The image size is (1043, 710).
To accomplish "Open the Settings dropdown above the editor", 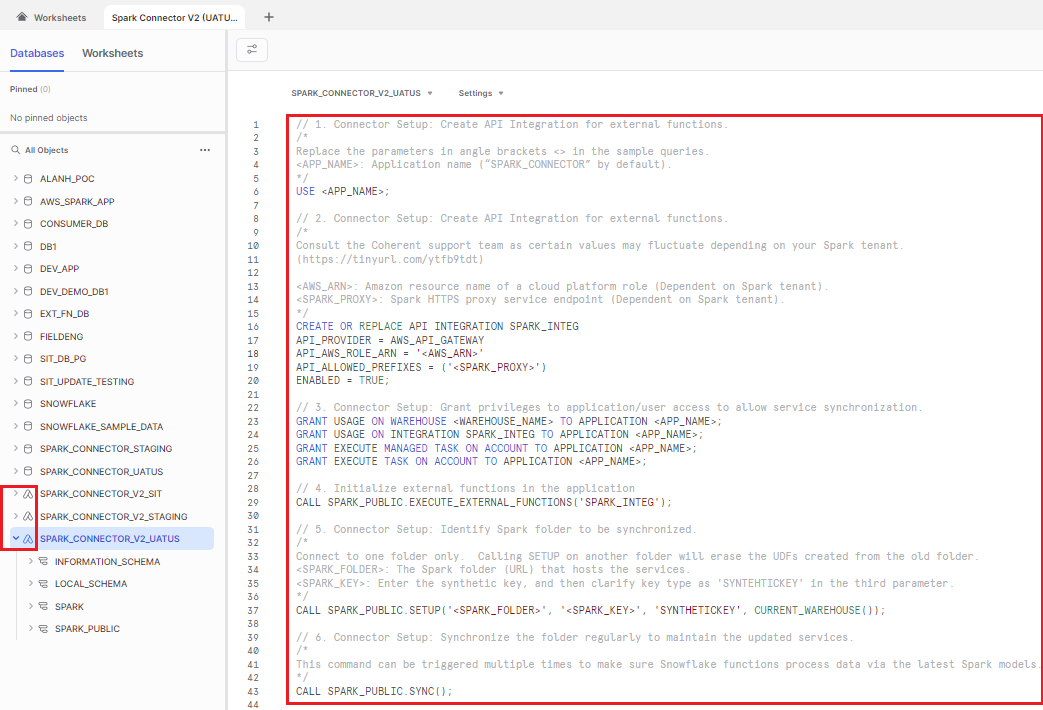I will click(x=481, y=93).
